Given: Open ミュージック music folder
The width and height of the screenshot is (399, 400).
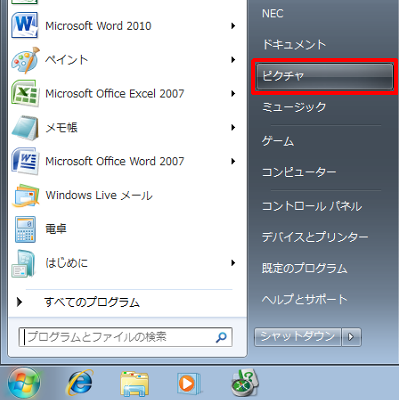Looking at the screenshot, I should 294,107.
